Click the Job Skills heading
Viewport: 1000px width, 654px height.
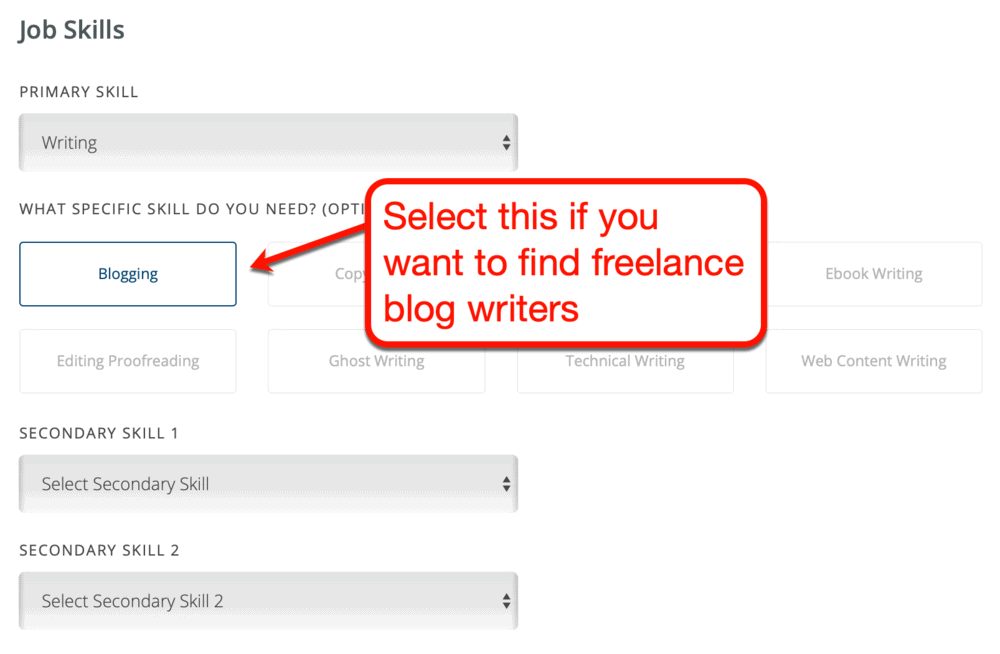(x=72, y=30)
